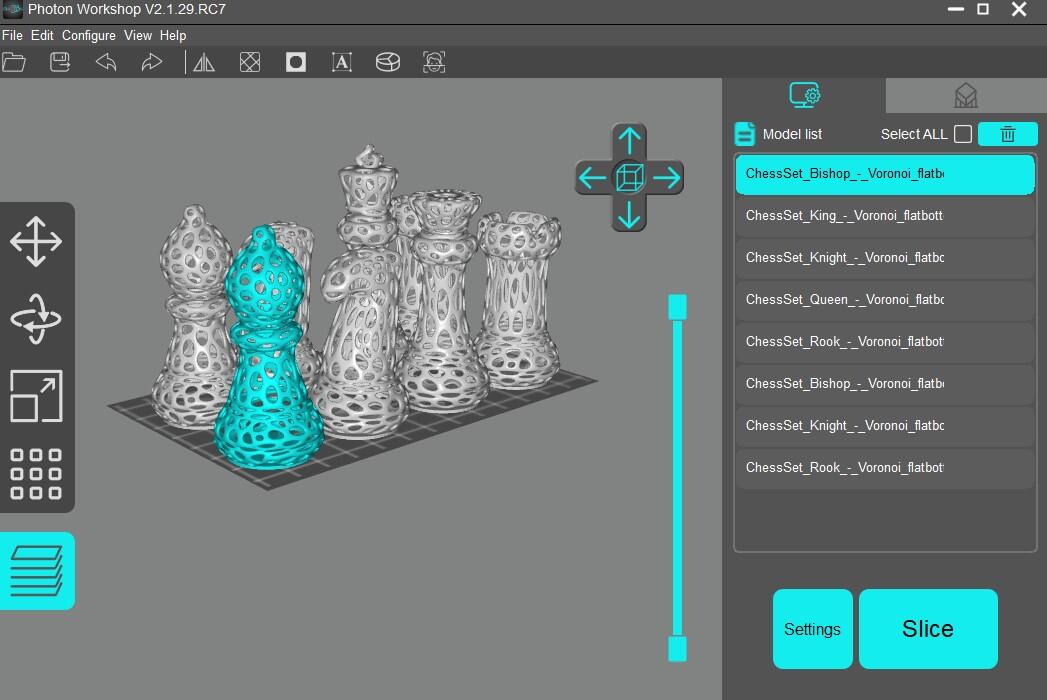Viewport: 1047px width, 700px height.
Task: Click the Redo arrow icon
Action: point(152,62)
